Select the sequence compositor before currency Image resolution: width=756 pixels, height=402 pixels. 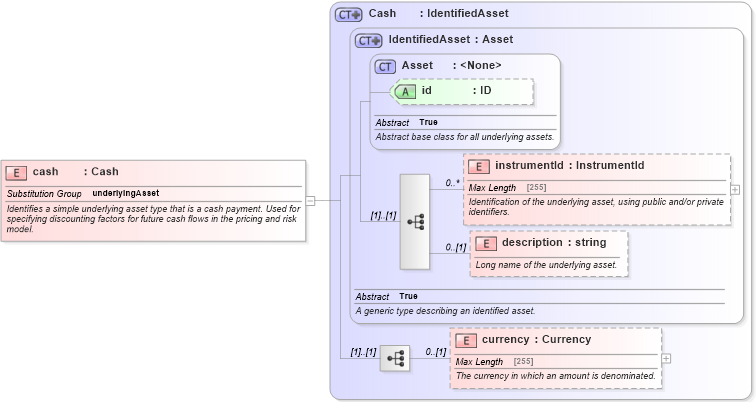(x=395, y=358)
